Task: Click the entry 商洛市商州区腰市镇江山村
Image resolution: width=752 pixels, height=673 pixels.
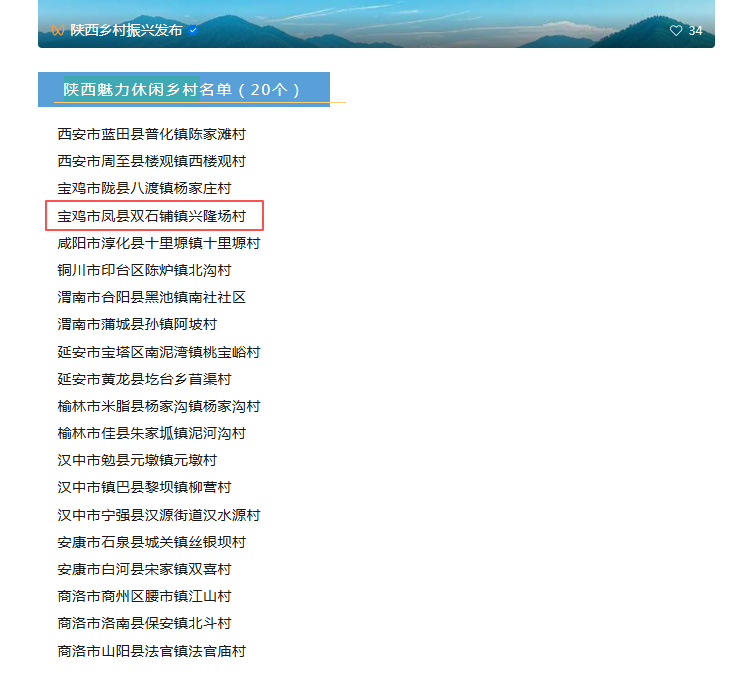Action: point(145,596)
